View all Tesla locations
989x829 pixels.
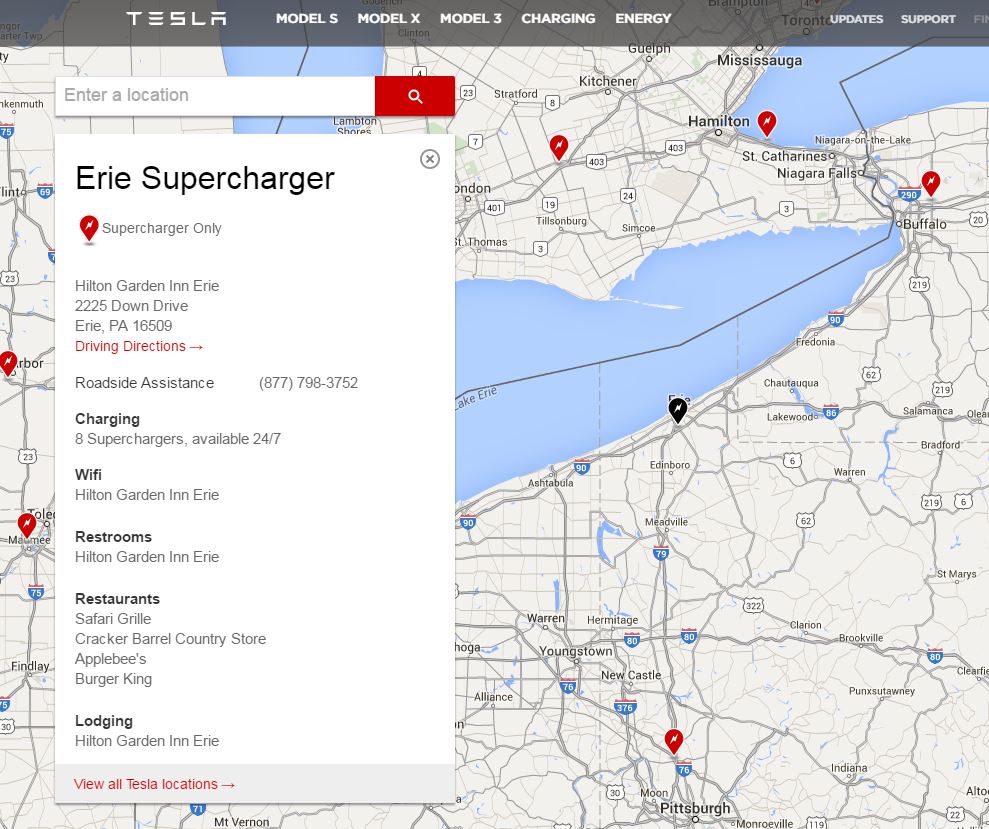coord(155,784)
